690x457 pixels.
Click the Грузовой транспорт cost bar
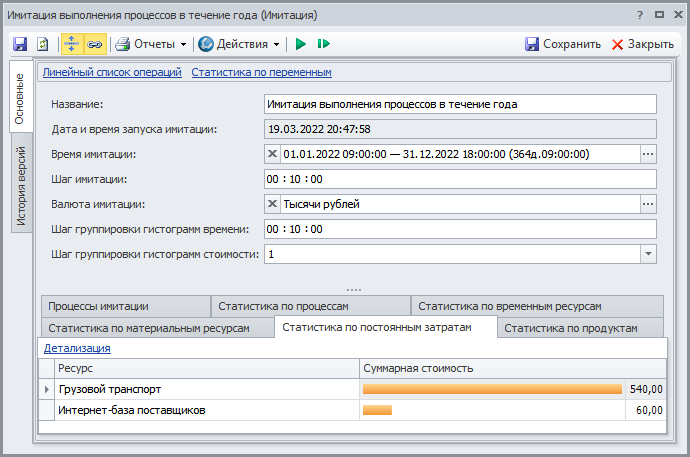pyautogui.click(x=492, y=389)
